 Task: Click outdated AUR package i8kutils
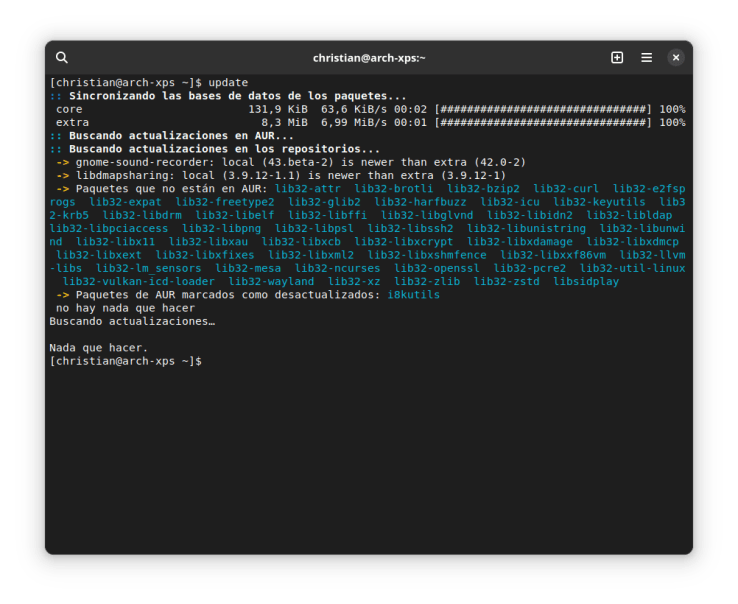(x=413, y=295)
